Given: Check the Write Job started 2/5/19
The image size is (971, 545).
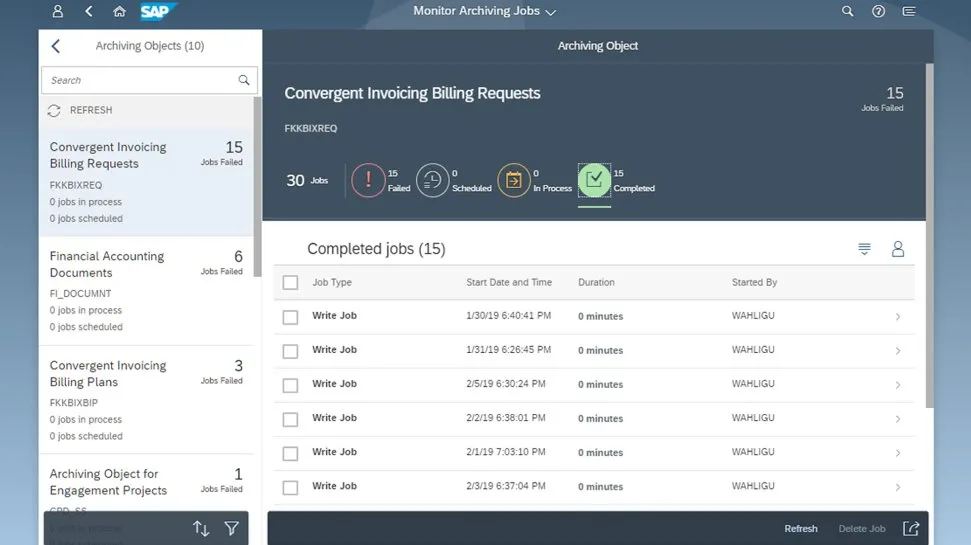Looking at the screenshot, I should (x=290, y=385).
